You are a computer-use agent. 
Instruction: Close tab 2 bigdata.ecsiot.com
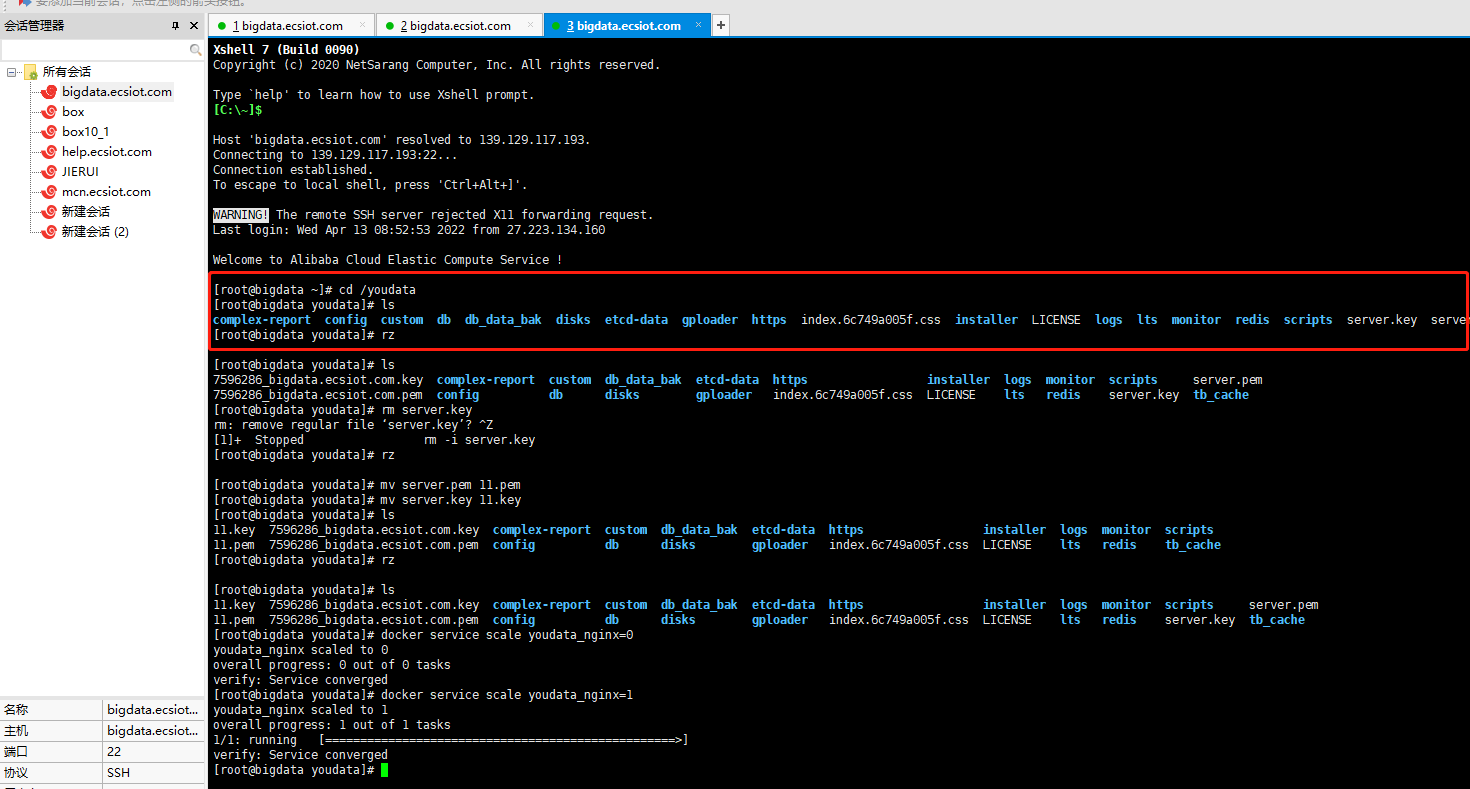coord(531,25)
